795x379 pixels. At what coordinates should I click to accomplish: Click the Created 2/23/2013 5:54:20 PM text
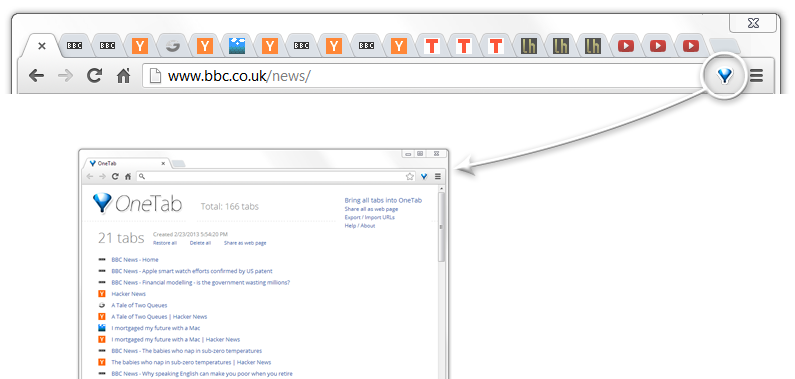coord(190,235)
